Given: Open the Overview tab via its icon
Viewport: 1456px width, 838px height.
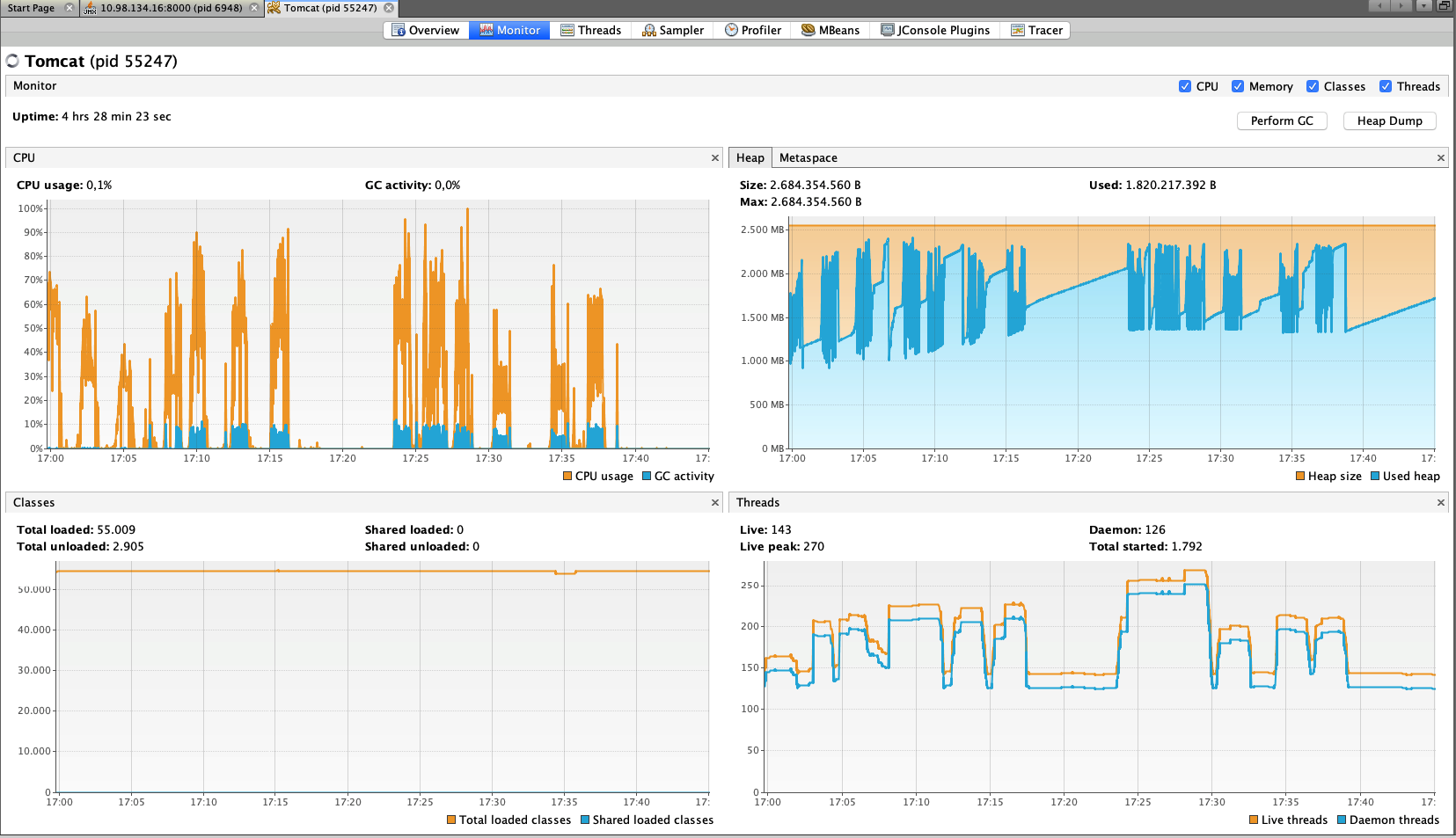Looking at the screenshot, I should pos(399,30).
